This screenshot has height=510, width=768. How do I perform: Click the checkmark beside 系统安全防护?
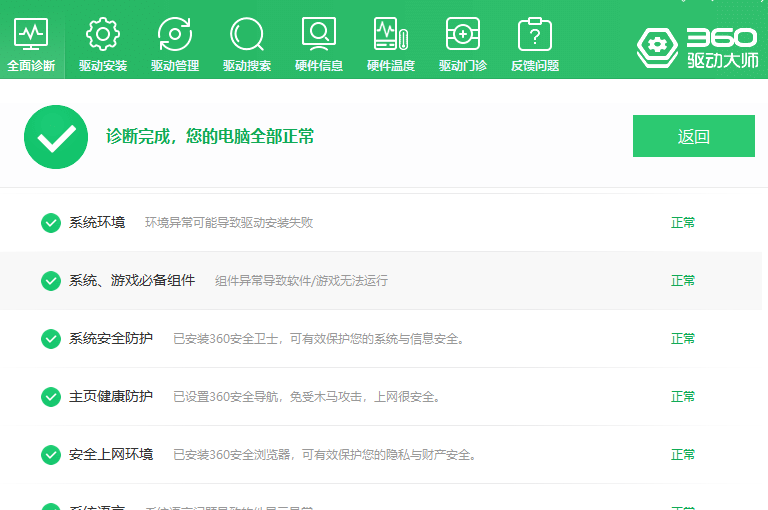point(51,339)
